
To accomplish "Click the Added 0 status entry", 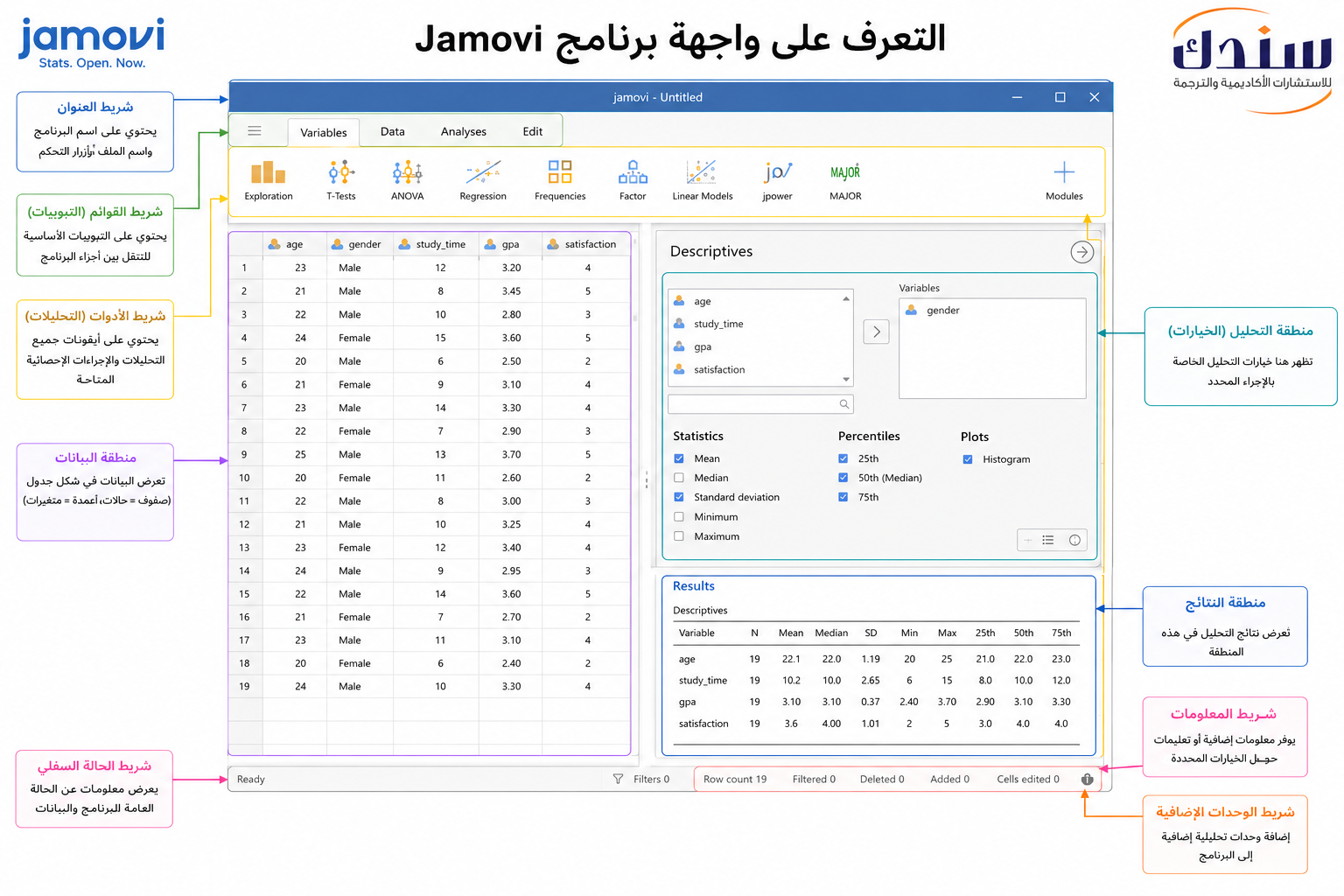I will (949, 779).
